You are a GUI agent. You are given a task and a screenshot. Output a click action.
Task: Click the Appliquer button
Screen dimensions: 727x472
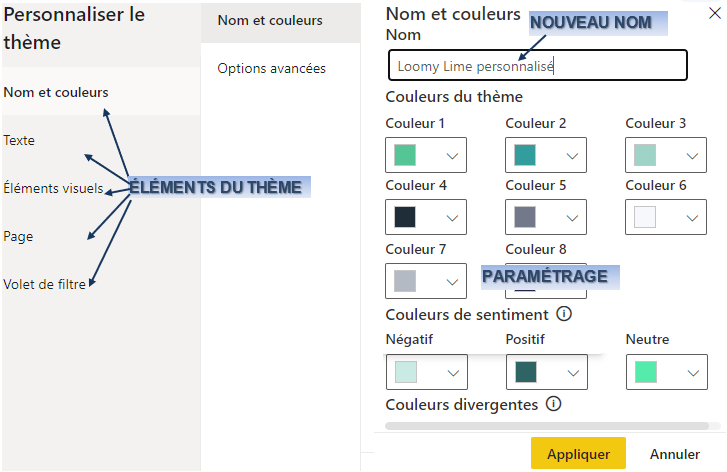tap(578, 453)
